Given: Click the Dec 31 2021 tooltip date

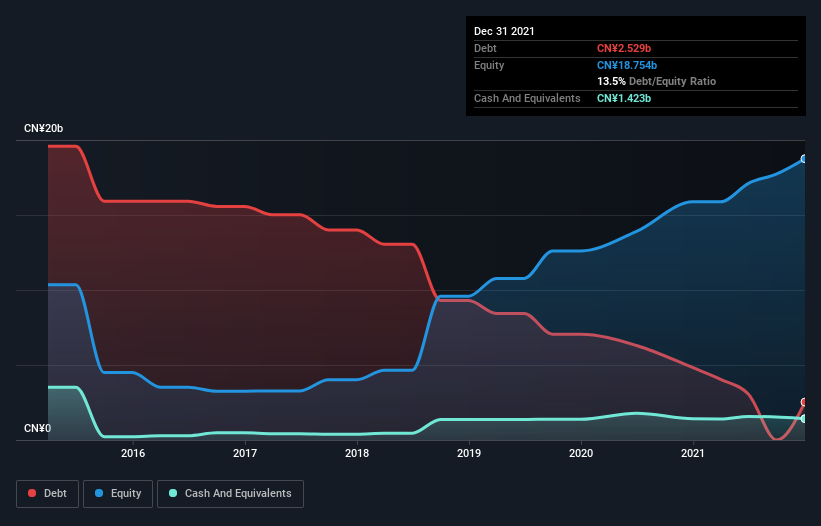Looking at the screenshot, I should click(x=504, y=31).
